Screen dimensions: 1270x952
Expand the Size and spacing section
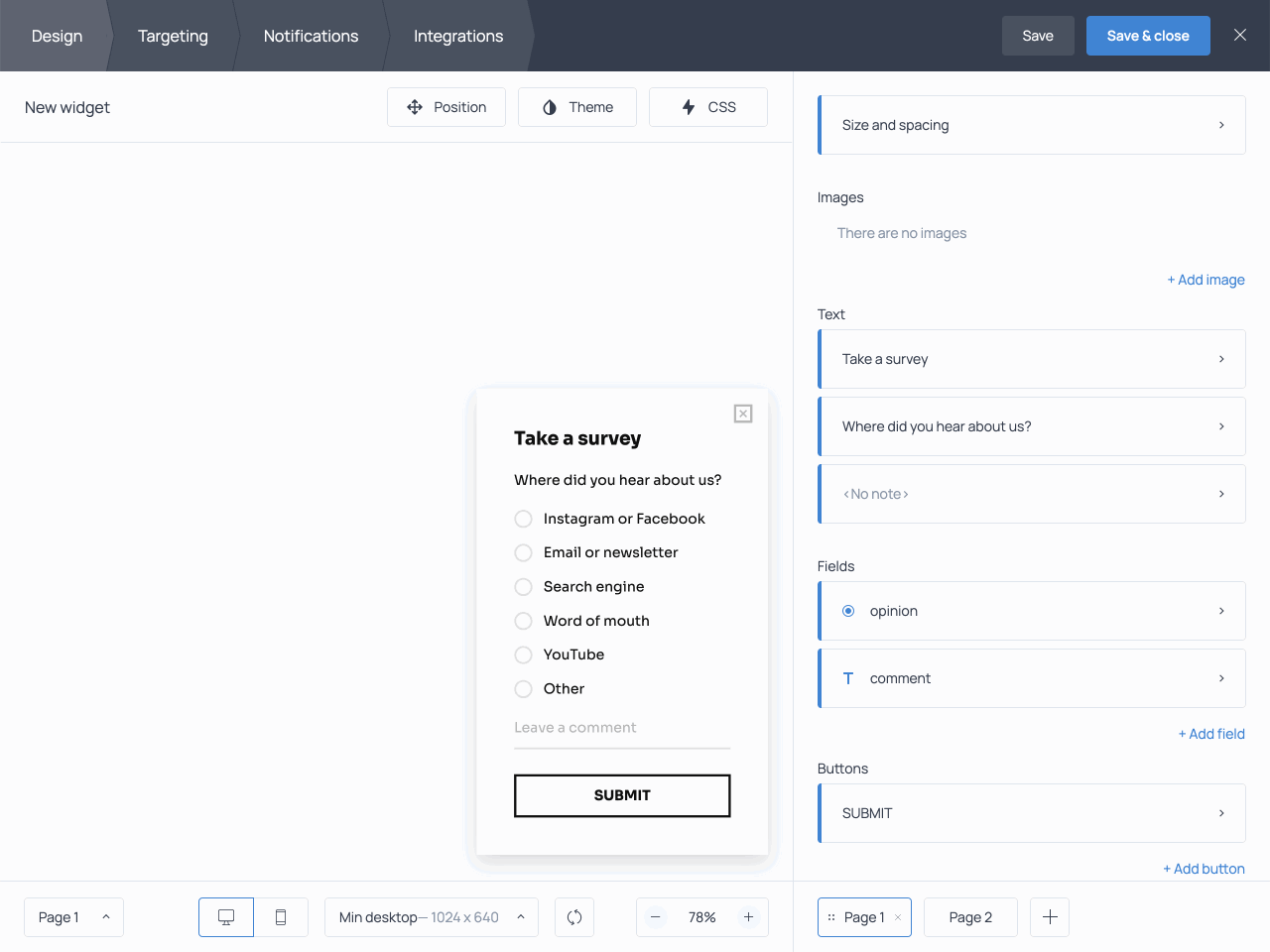tap(1032, 125)
